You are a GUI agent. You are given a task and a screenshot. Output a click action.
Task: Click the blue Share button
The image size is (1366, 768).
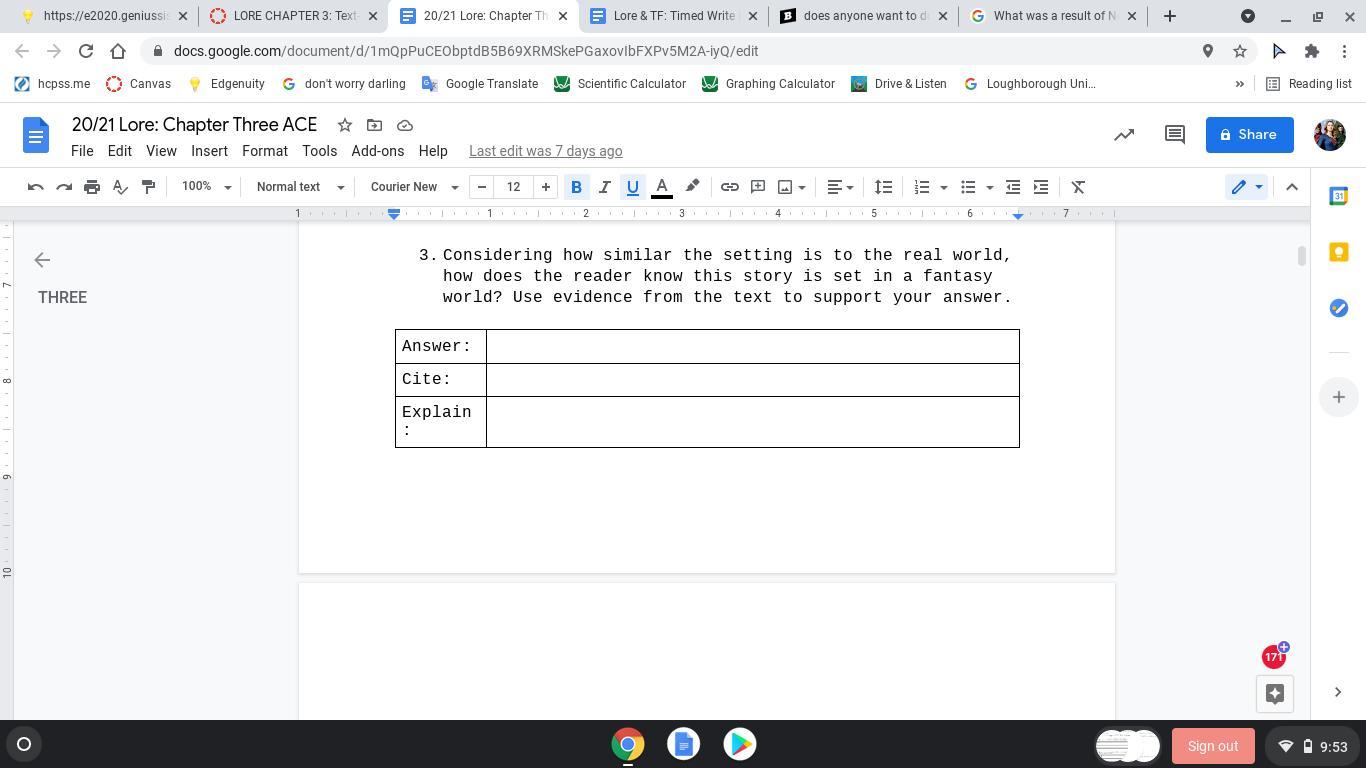tap(1249, 135)
